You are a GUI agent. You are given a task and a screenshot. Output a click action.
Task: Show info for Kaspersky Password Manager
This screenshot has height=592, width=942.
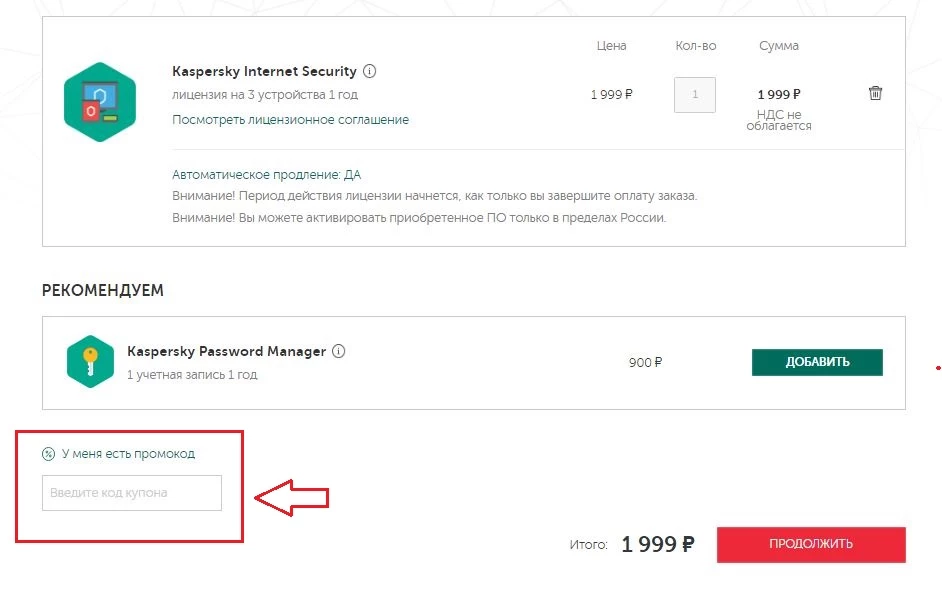pos(339,351)
